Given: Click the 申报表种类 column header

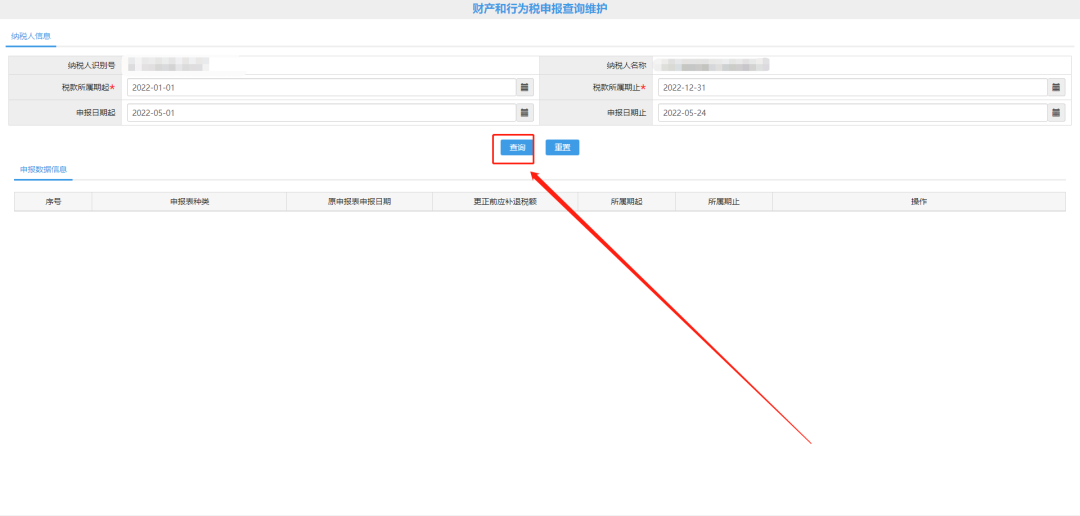Looking at the screenshot, I should tap(189, 202).
